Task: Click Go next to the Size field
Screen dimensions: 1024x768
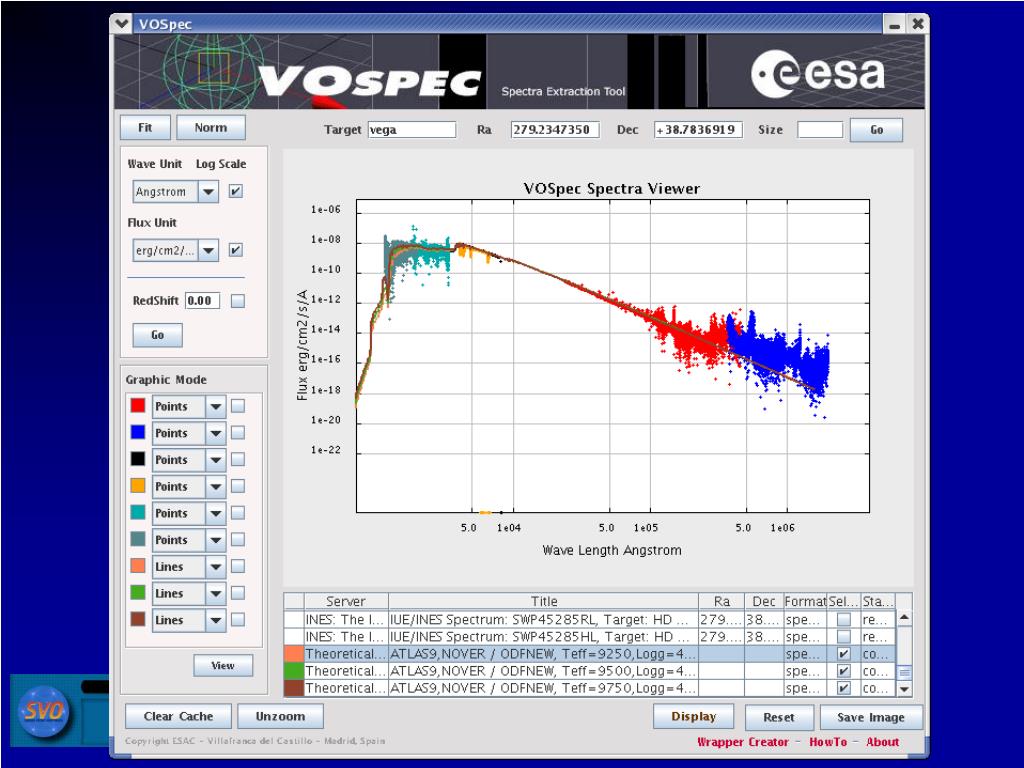Action: 876,130
